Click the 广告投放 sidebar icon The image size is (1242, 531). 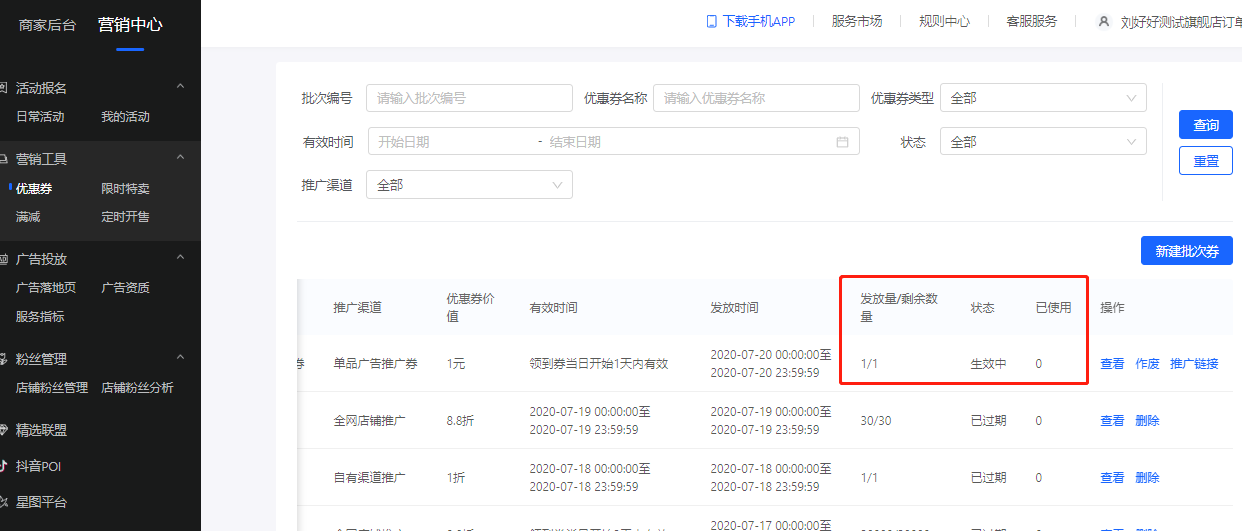tap(4, 259)
